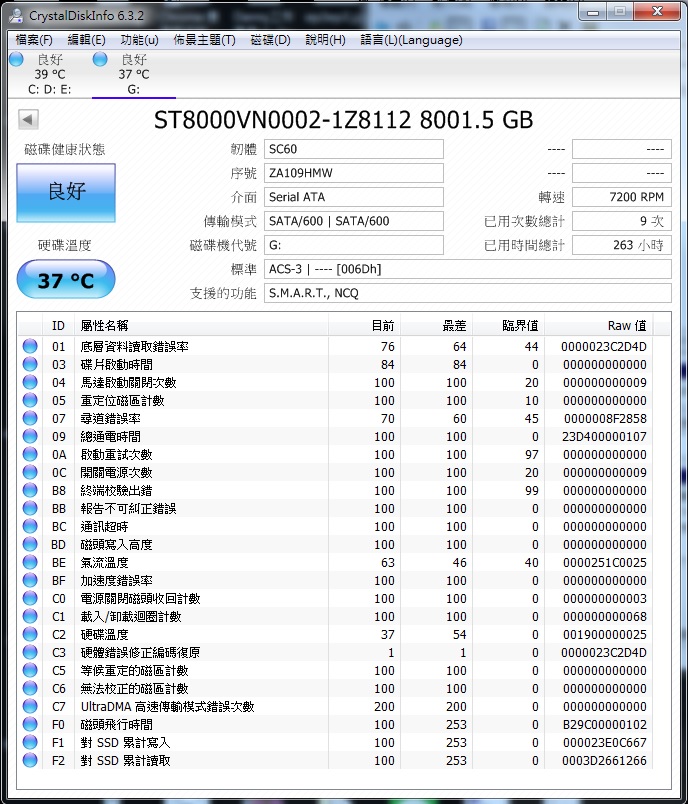Open the 語言(L)(Language) menu

tap(411, 40)
